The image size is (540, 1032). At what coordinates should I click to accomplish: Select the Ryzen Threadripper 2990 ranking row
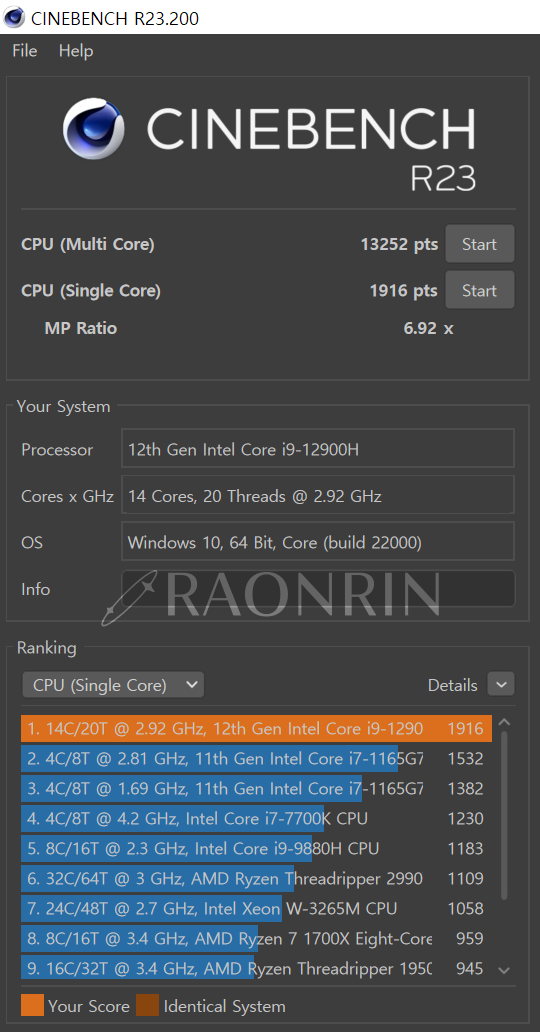[x=257, y=879]
